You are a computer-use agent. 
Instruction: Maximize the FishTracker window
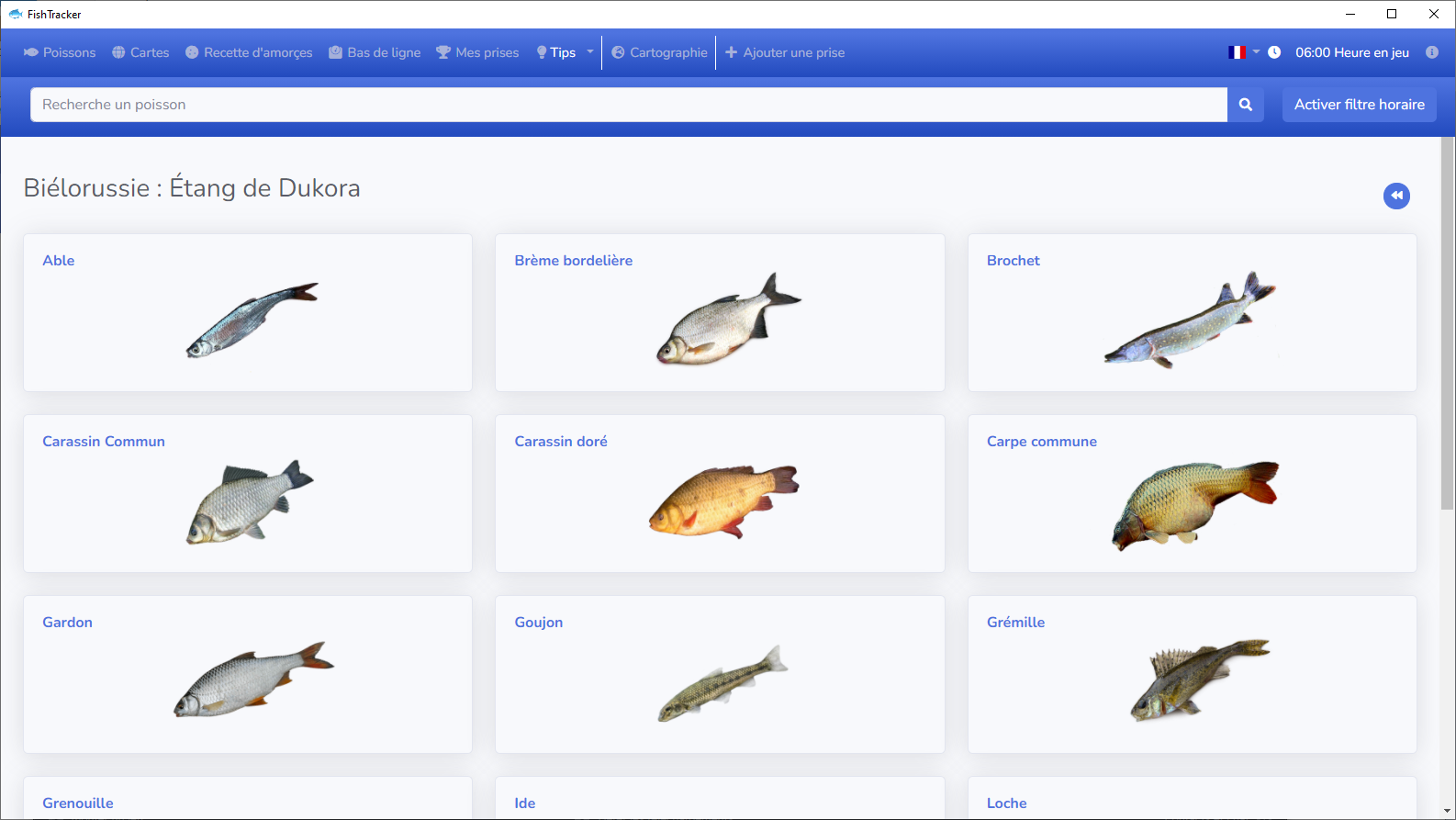point(1392,14)
